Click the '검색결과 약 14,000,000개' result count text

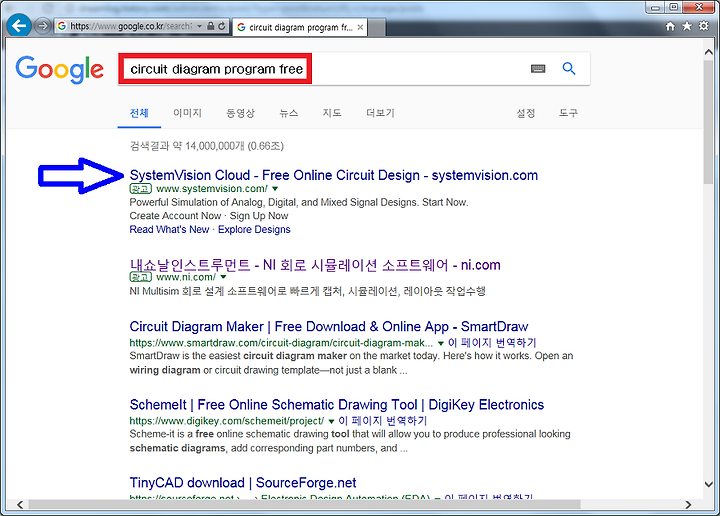pos(207,146)
